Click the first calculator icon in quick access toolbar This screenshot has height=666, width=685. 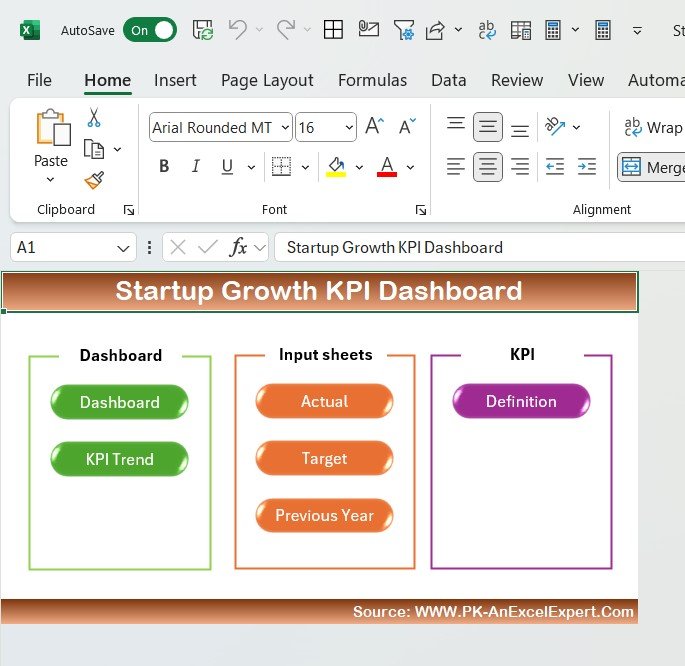[553, 30]
